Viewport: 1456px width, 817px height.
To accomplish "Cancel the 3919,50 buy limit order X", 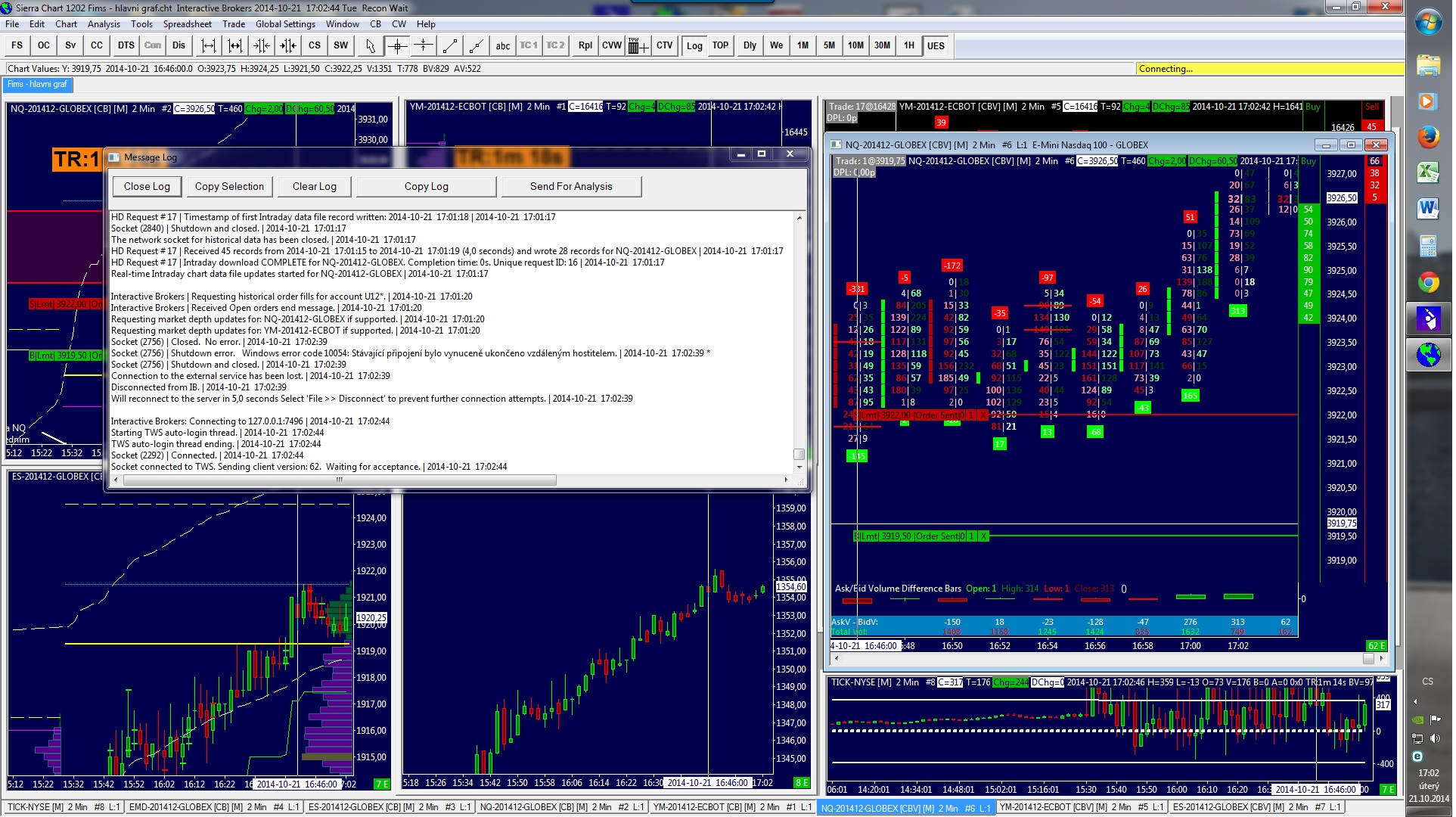I will pyautogui.click(x=983, y=536).
